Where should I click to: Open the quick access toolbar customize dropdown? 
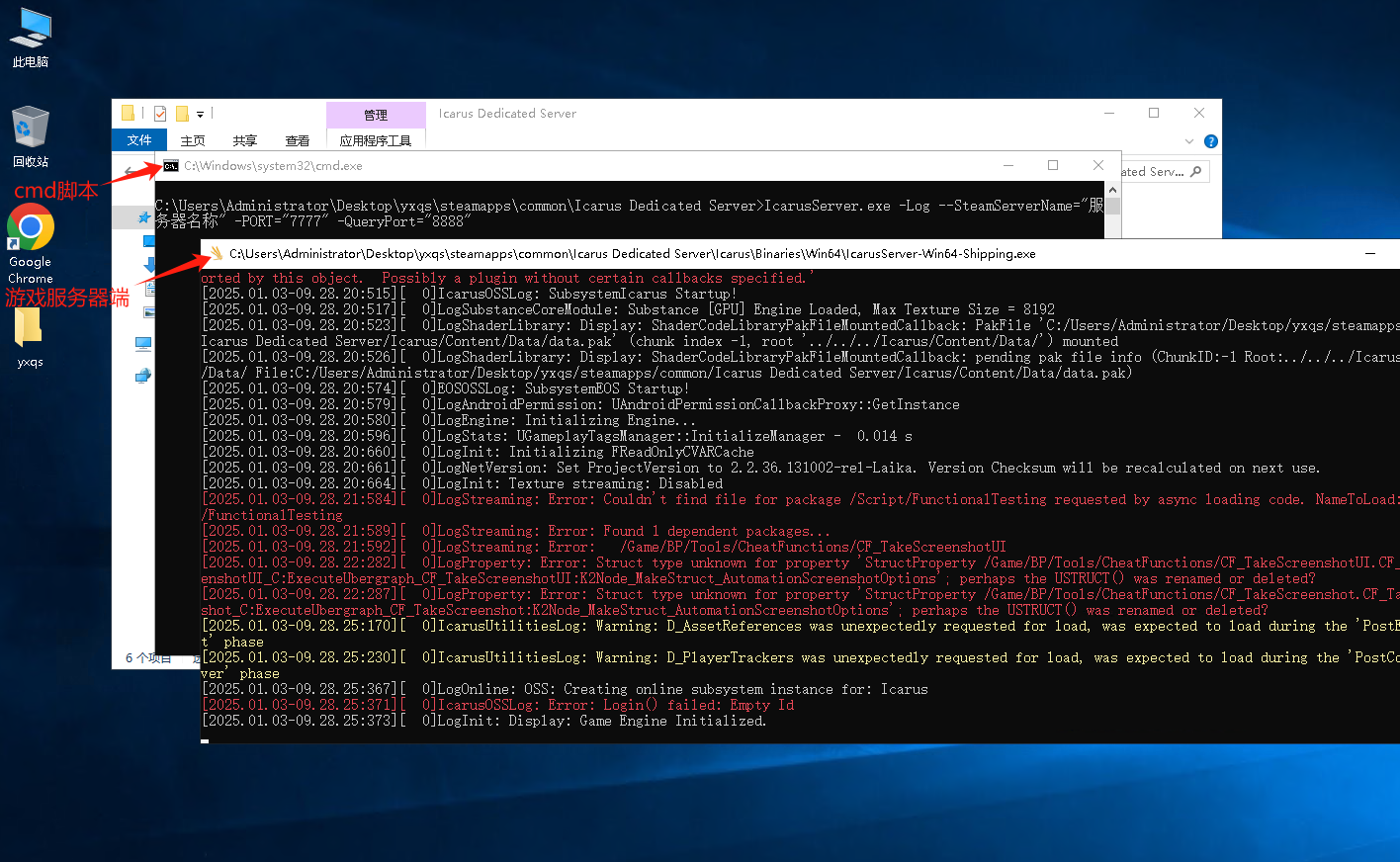[200, 115]
